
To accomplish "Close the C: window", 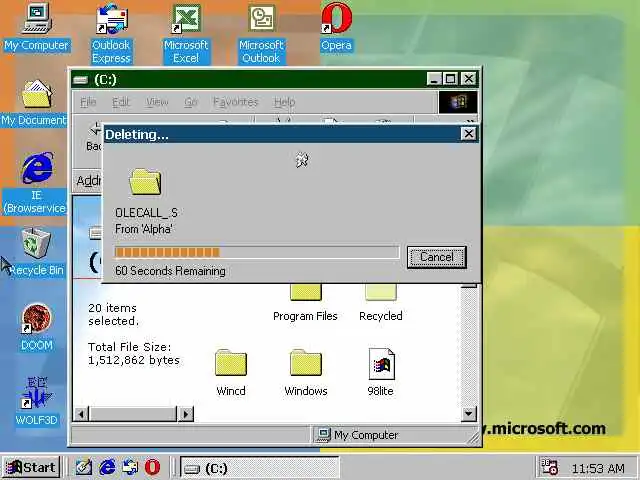I will tap(469, 78).
